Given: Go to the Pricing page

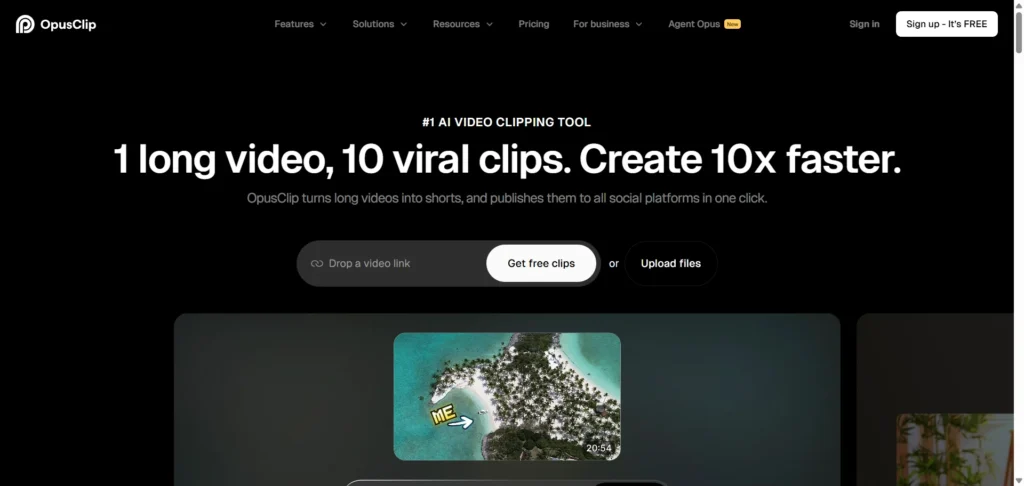Looking at the screenshot, I should pos(534,24).
